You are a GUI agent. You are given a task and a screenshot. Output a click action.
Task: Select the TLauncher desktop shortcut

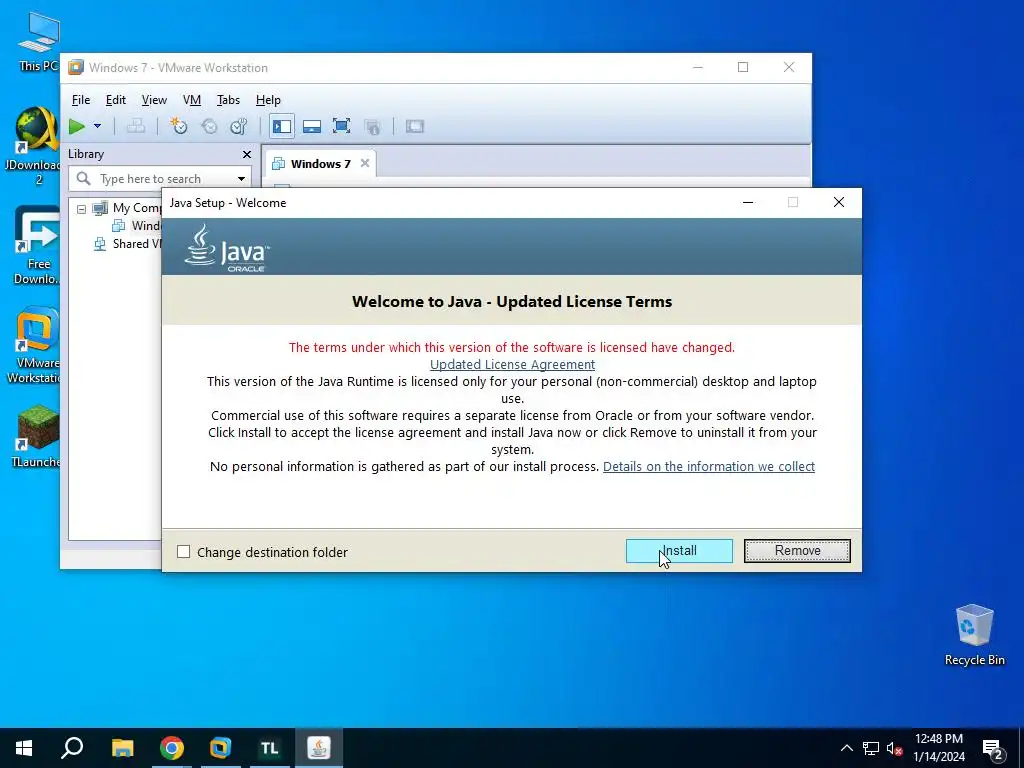click(37, 436)
